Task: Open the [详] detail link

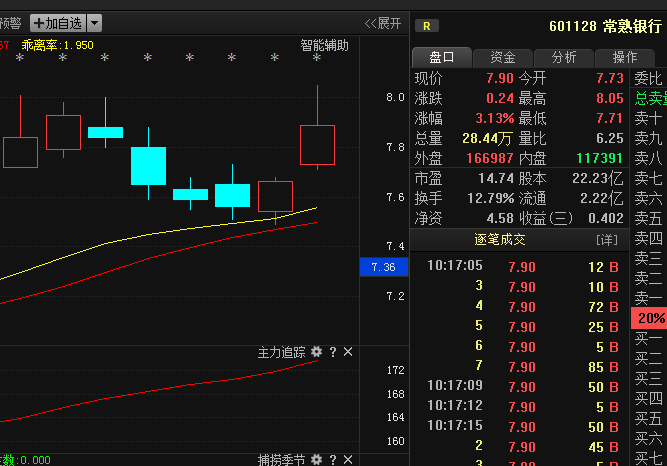Action: click(607, 240)
